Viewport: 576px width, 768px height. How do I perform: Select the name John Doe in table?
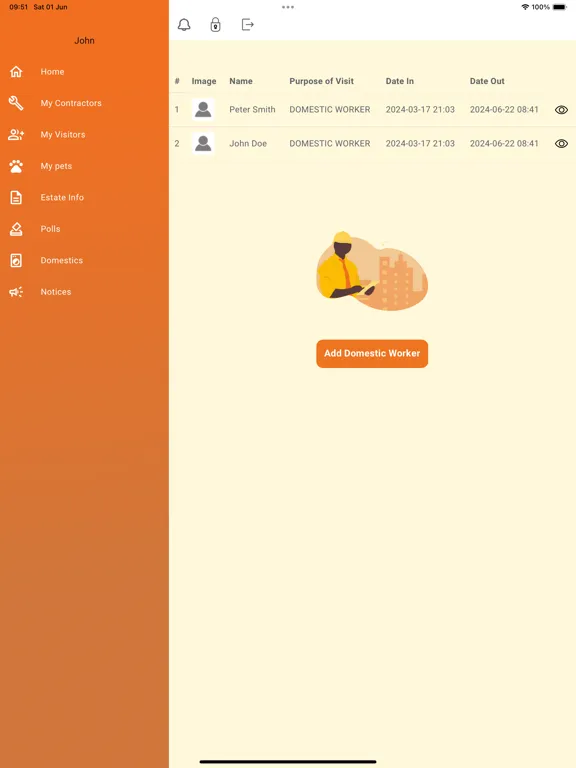(x=248, y=144)
